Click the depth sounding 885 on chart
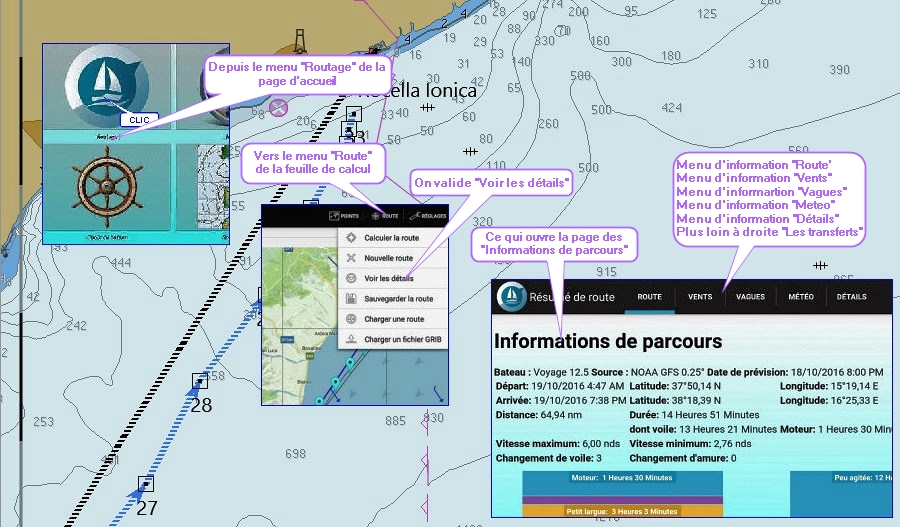This screenshot has height=527, width=900. tap(396, 421)
